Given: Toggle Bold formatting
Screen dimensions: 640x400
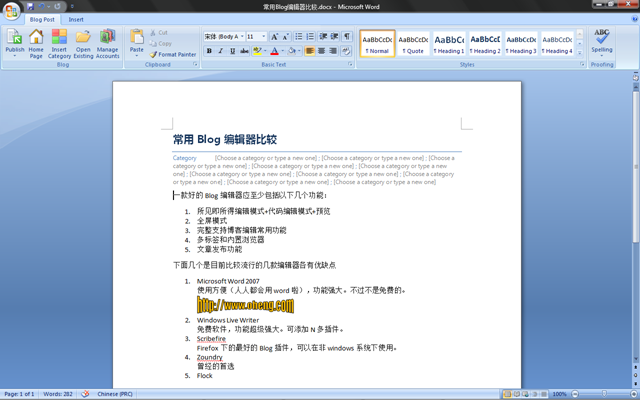Looking at the screenshot, I should pyautogui.click(x=210, y=51).
